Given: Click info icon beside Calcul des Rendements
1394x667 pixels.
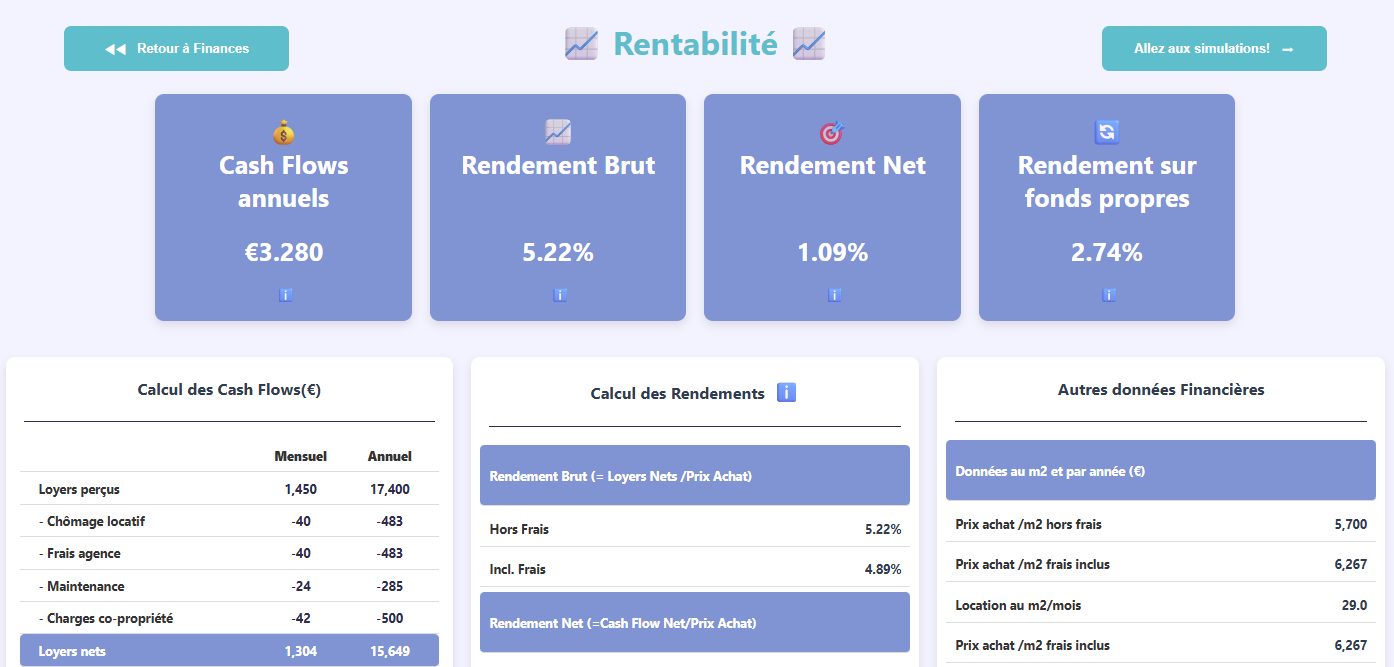Looking at the screenshot, I should tap(786, 393).
